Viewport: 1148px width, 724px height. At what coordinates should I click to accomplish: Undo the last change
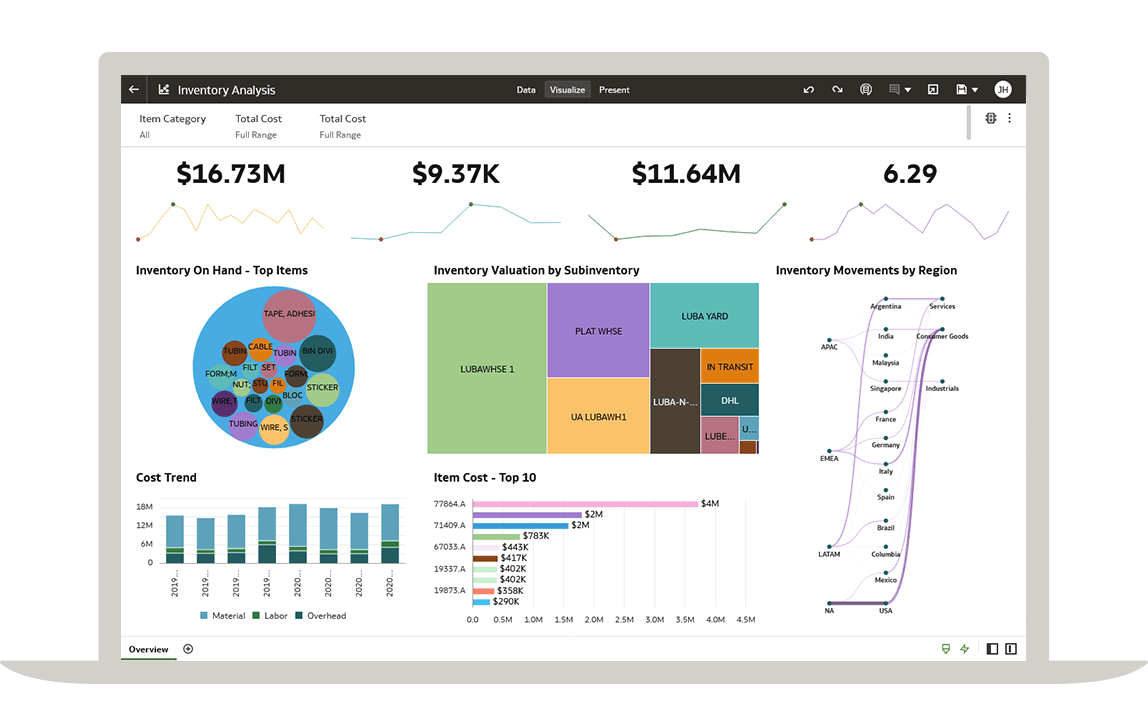(809, 90)
